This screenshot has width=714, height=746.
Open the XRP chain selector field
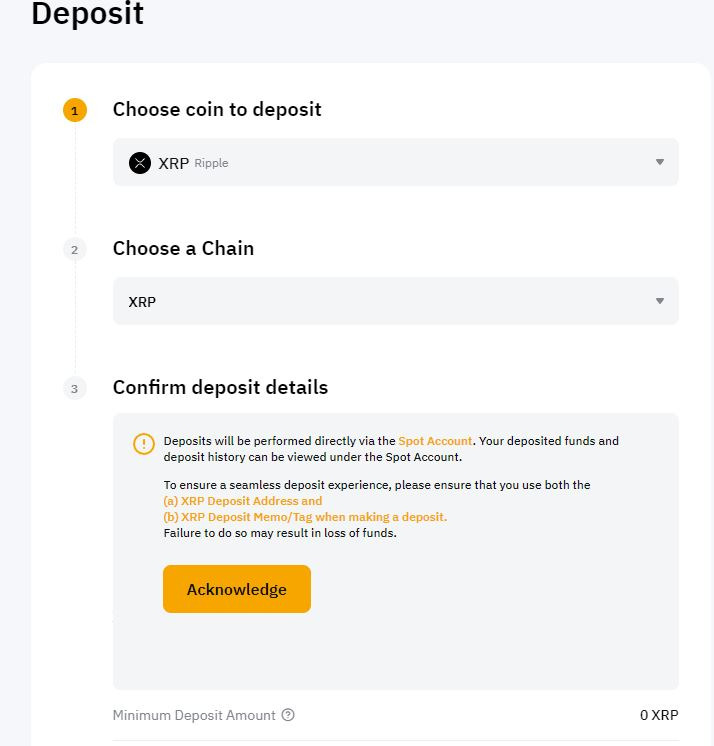tap(396, 301)
